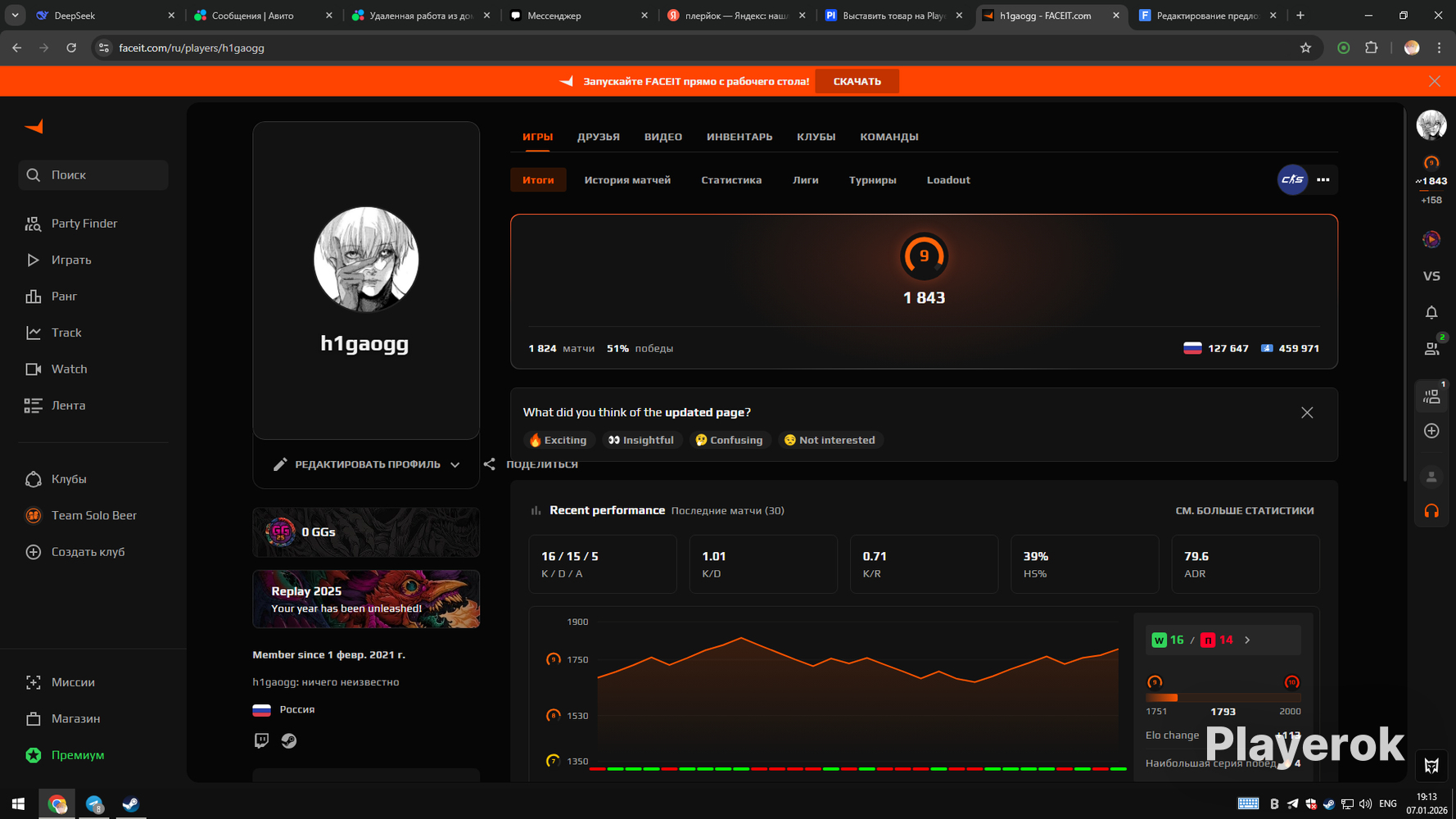
Task: Choose the Confusing feedback option
Action: [x=729, y=440]
